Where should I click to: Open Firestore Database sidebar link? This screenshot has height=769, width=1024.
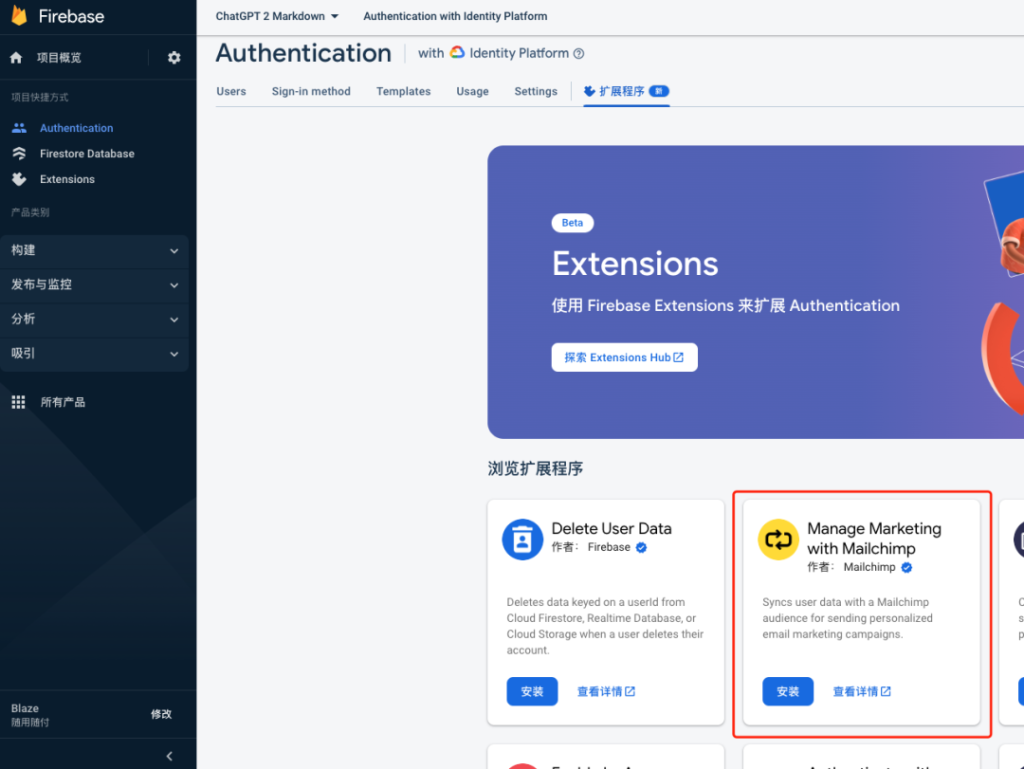click(x=87, y=153)
